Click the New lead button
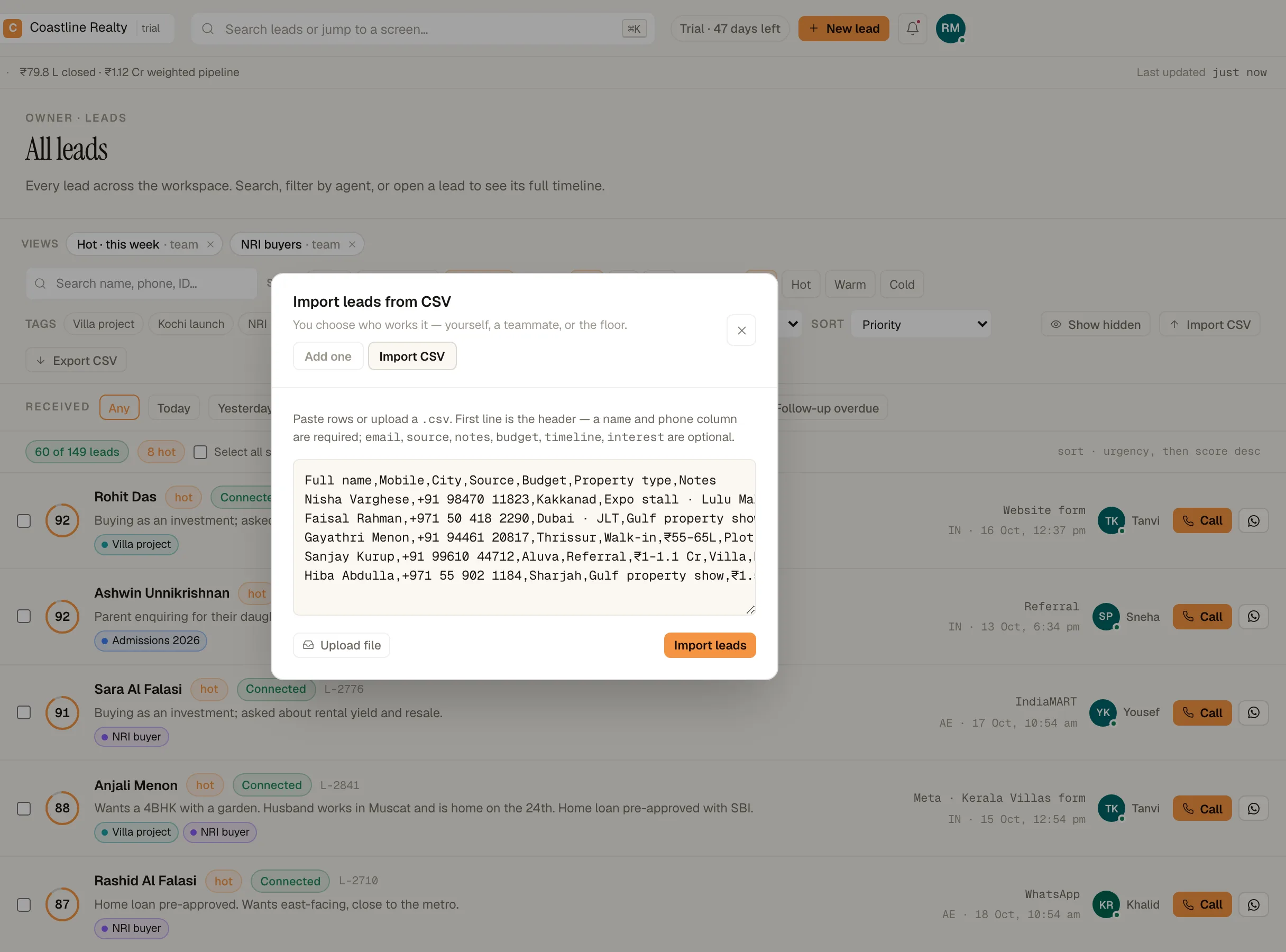The width and height of the screenshot is (1286, 952). click(843, 28)
